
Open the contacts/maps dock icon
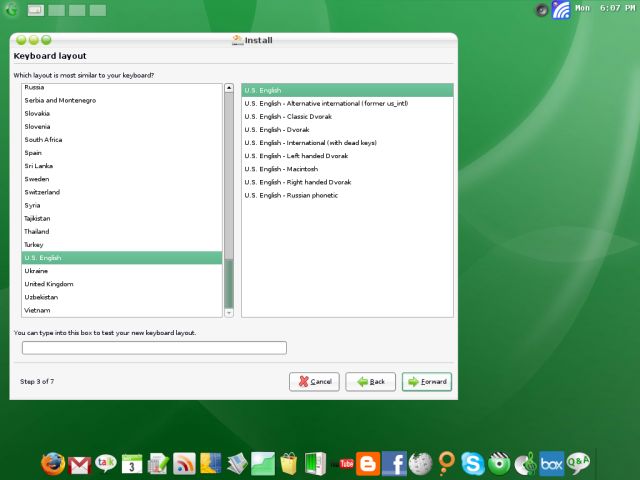[211, 464]
